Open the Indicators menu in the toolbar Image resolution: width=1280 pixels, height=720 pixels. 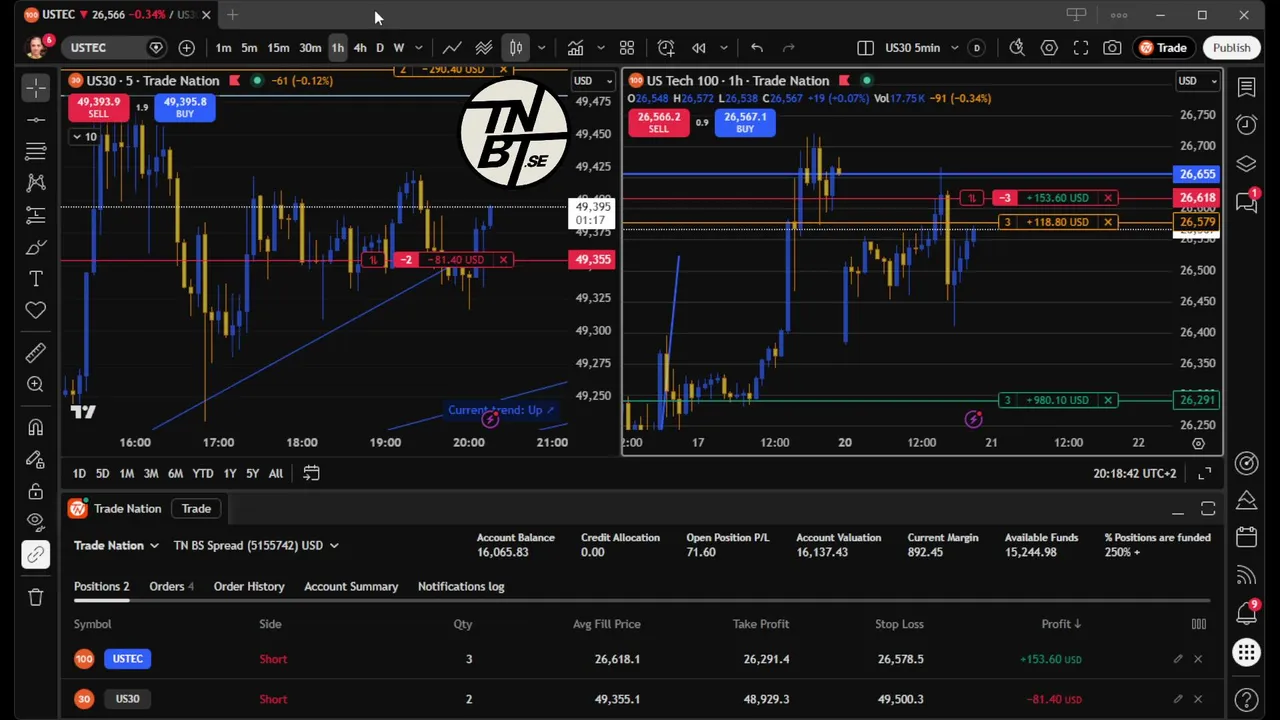(576, 48)
